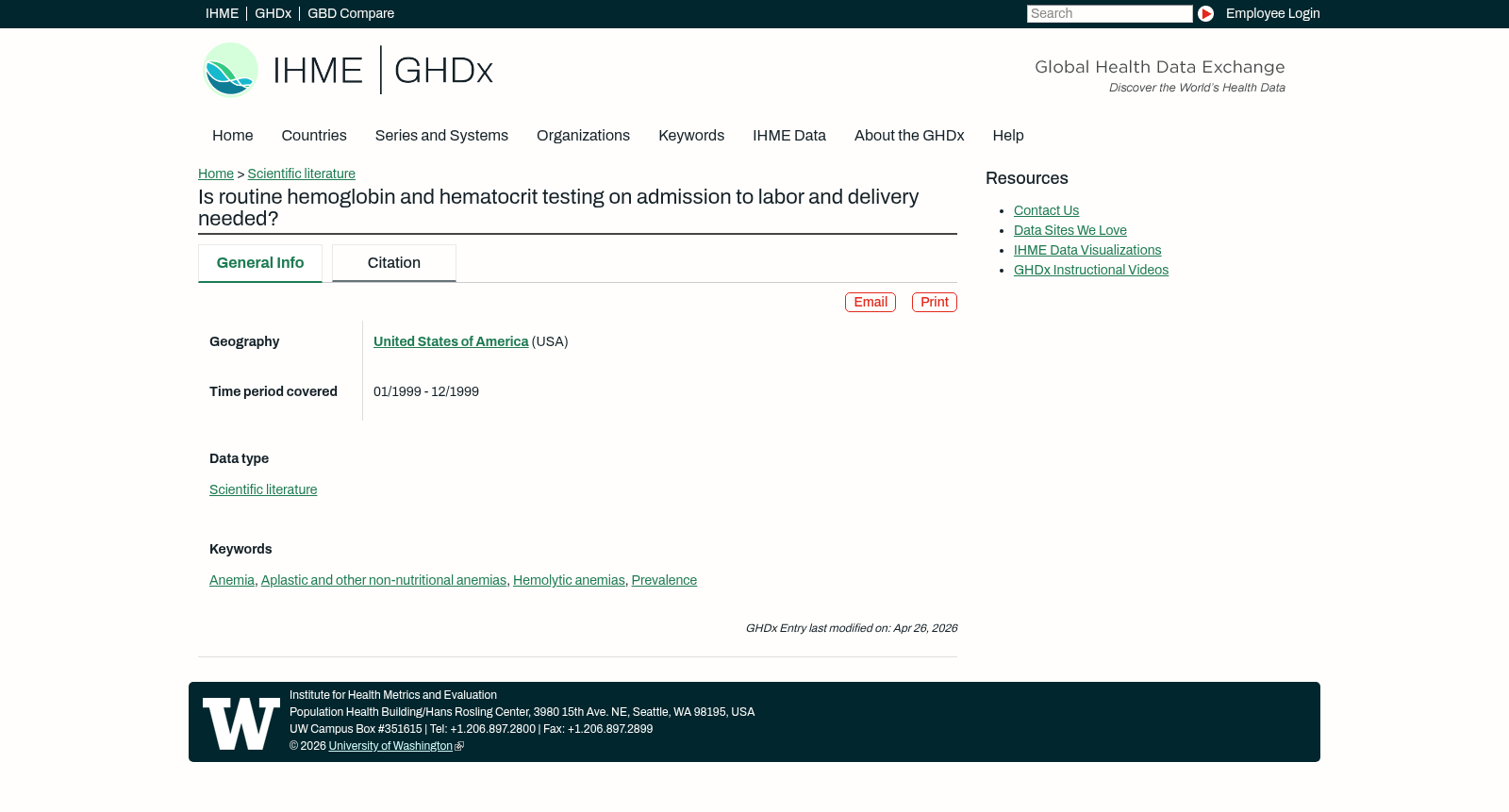Screen dimensions: 1509x812
Task: Click the GHDx Entry last modified date text
Action: tap(852, 628)
